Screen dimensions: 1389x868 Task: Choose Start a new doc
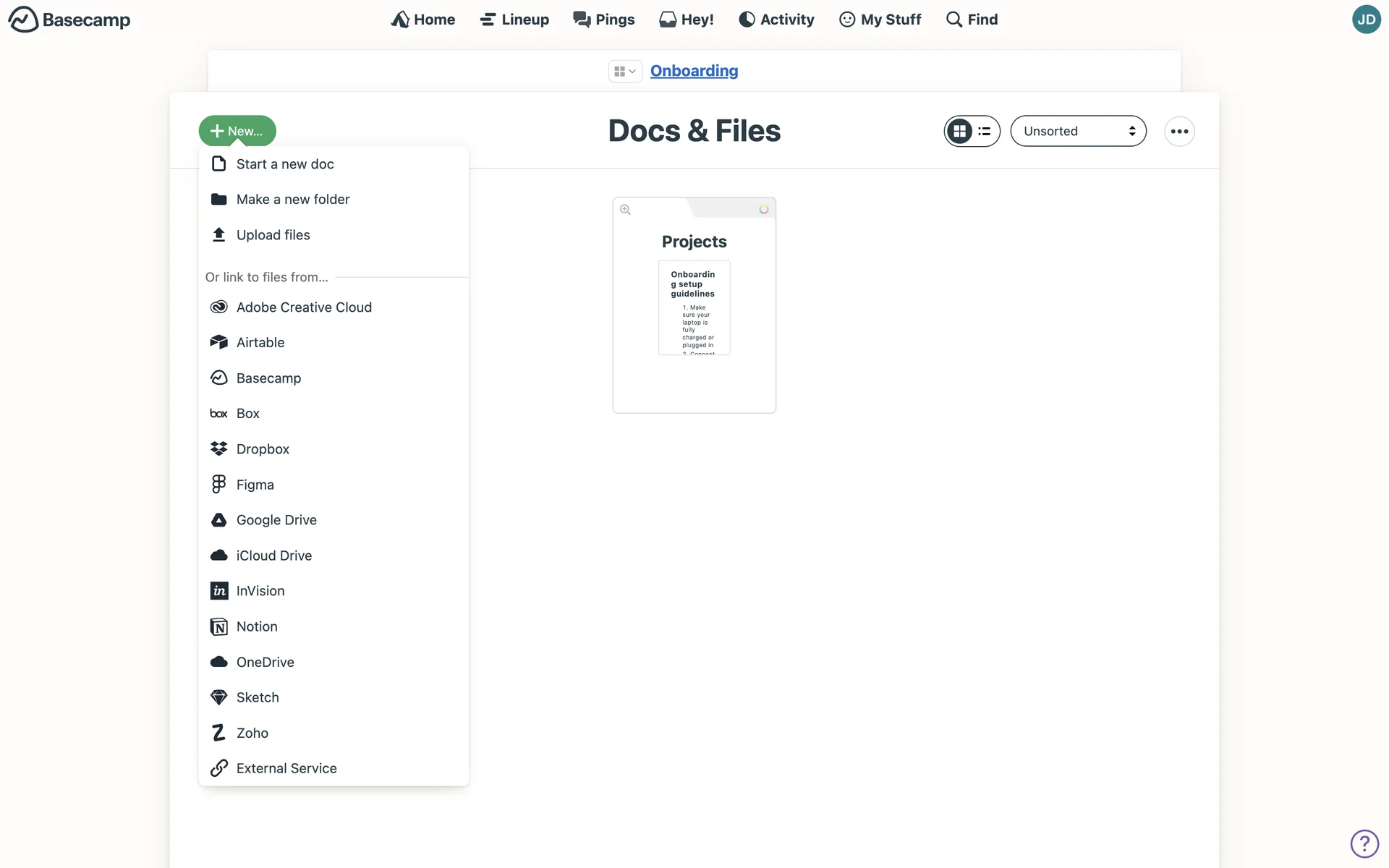[285, 164]
